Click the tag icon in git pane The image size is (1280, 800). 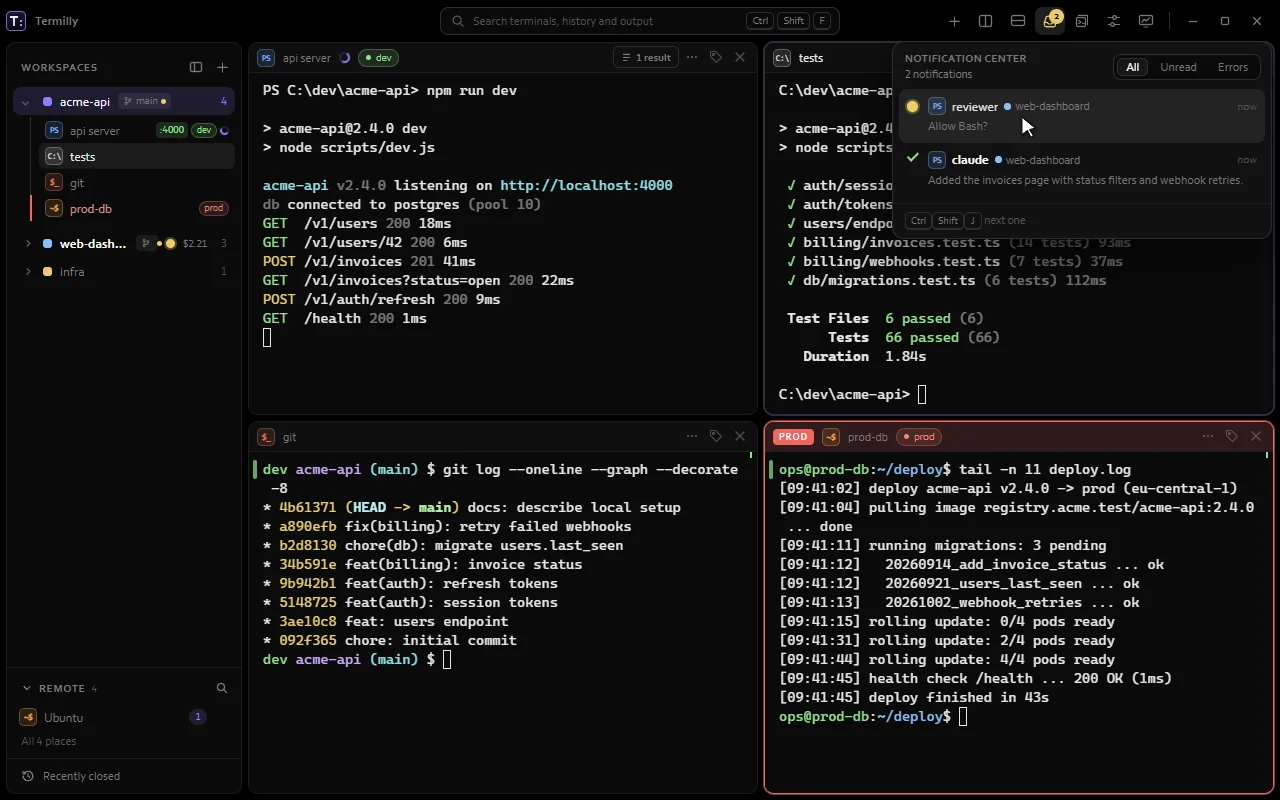pos(716,436)
